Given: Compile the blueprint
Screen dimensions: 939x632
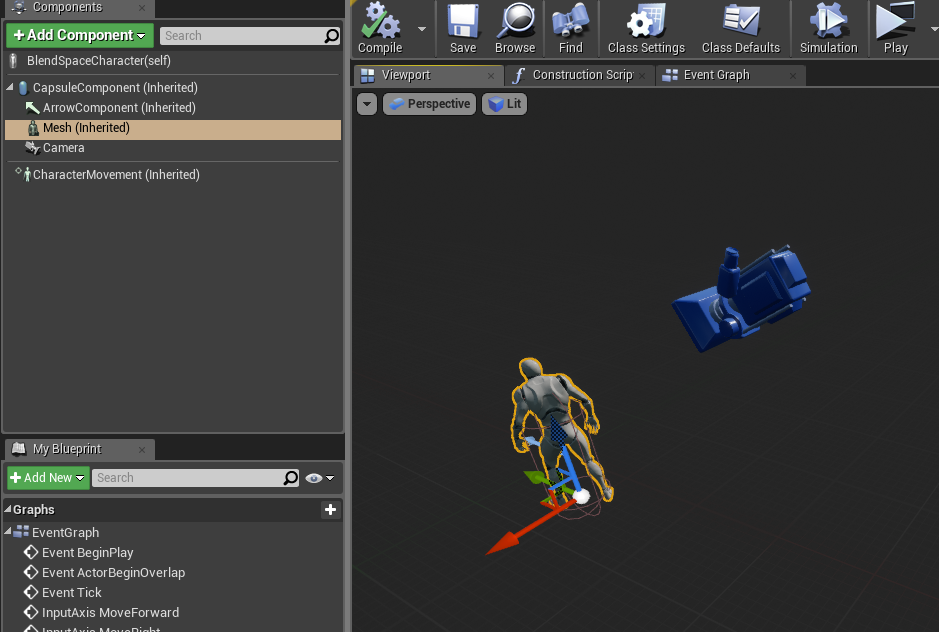Looking at the screenshot, I should (383, 28).
